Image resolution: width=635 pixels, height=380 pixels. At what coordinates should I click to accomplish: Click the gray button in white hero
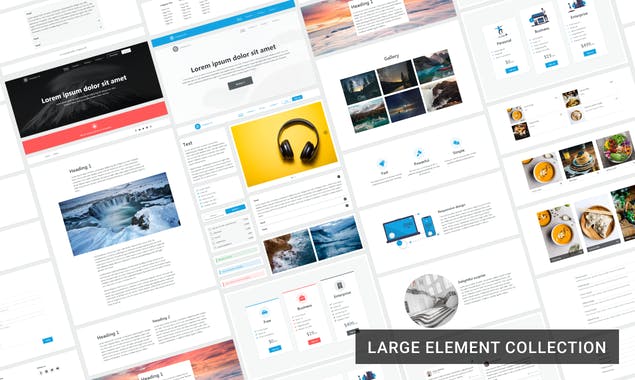[240, 83]
